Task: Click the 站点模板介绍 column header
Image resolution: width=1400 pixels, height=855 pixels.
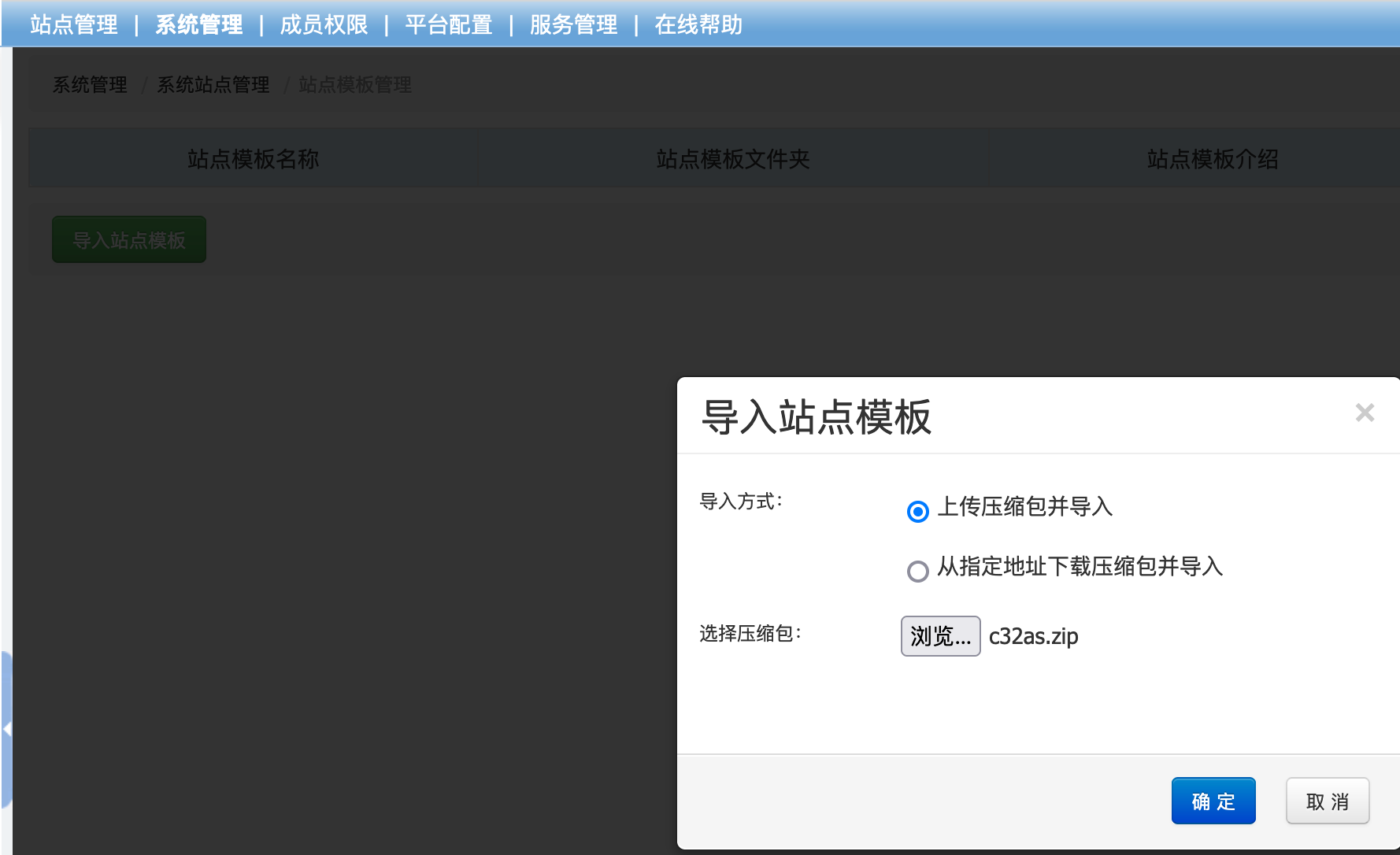Action: 1212,159
